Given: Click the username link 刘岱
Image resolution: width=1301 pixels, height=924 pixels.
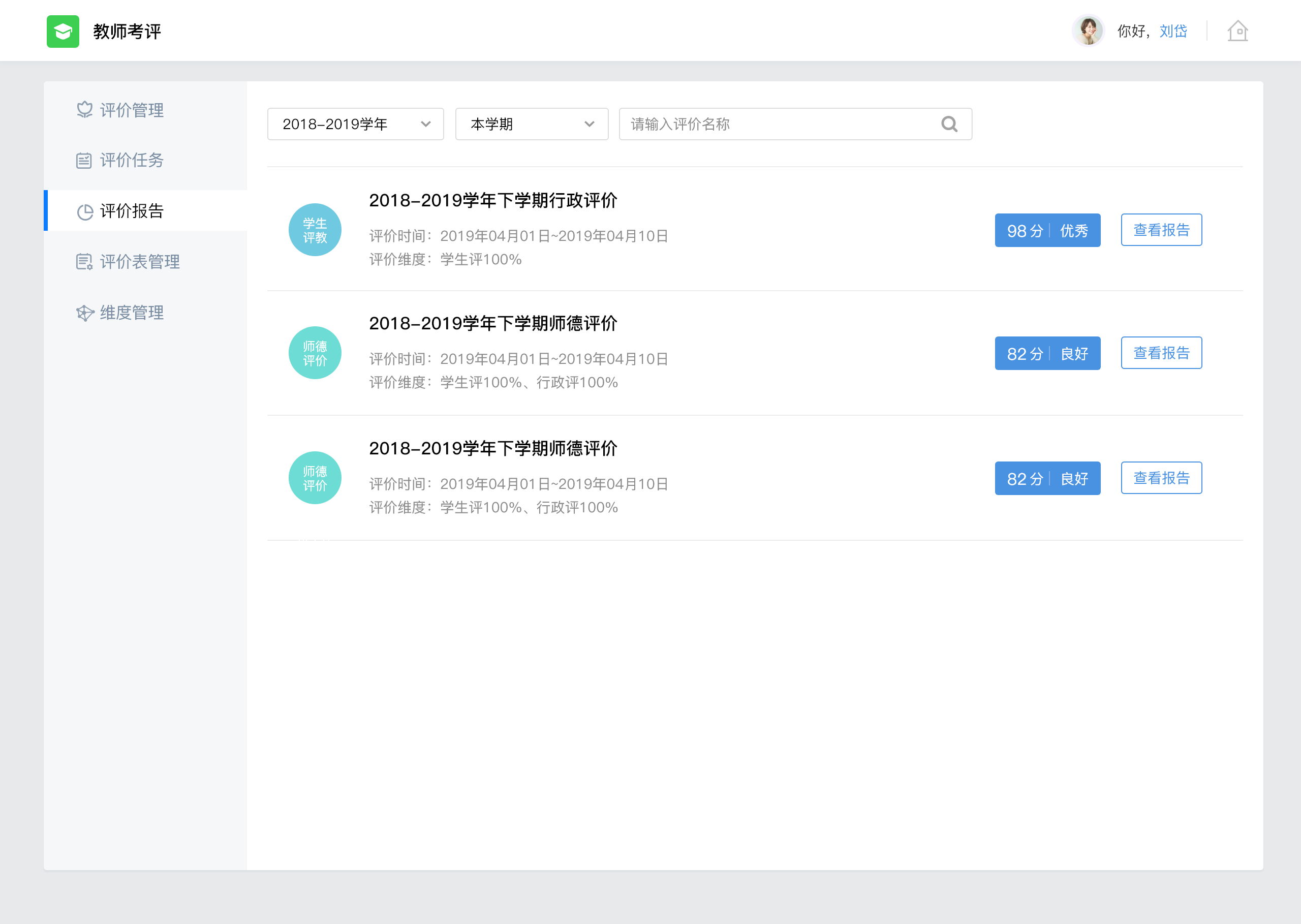Looking at the screenshot, I should click(1173, 32).
